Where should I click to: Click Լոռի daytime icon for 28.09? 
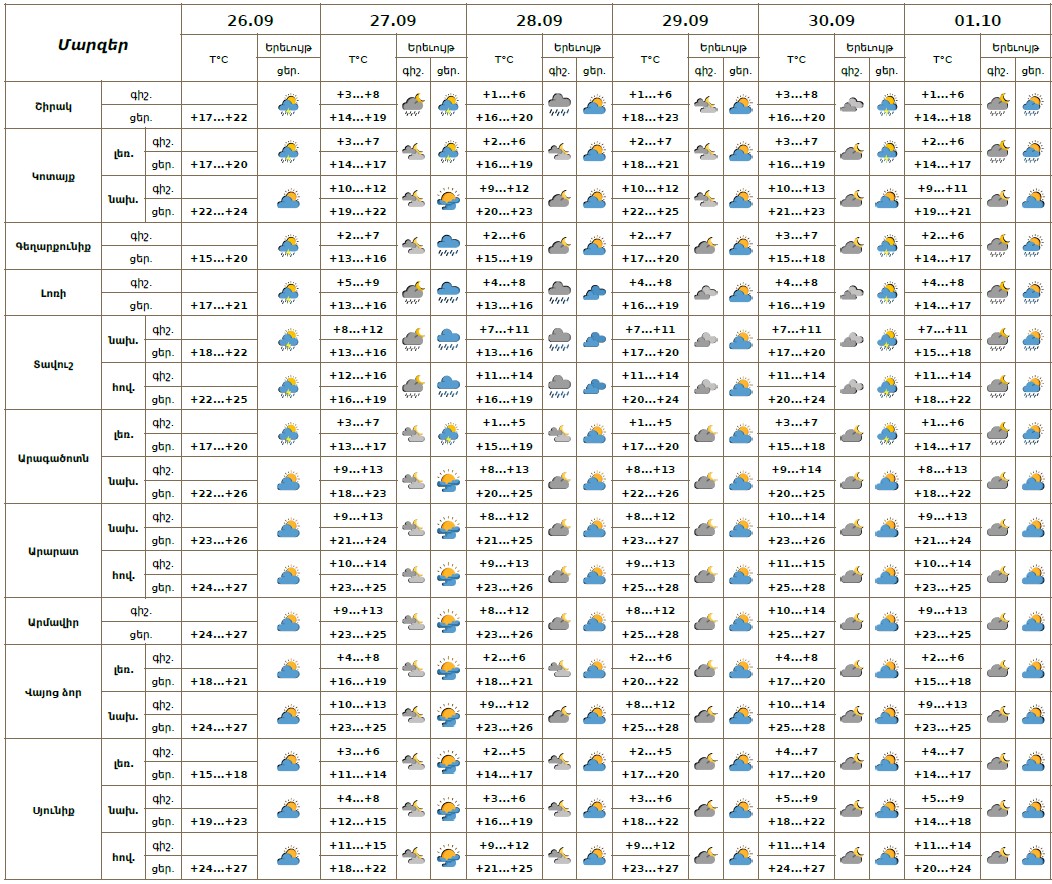coord(595,293)
